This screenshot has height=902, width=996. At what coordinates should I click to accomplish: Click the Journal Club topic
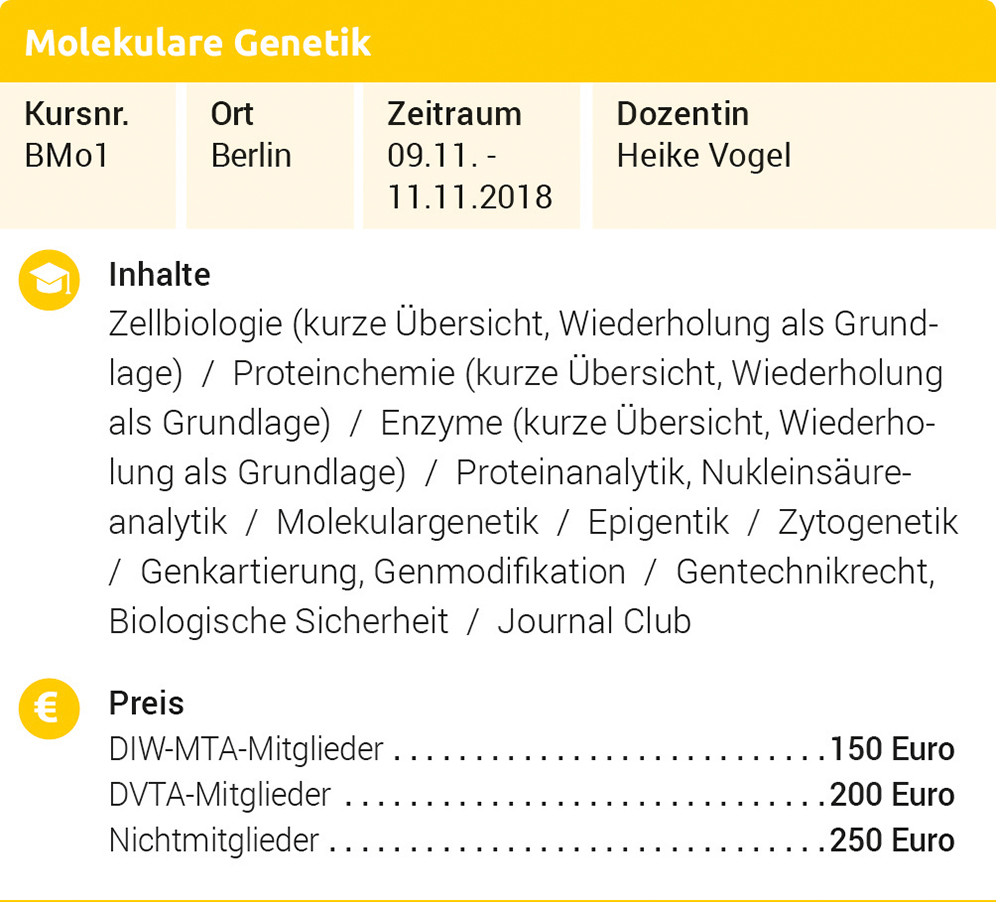click(x=594, y=621)
